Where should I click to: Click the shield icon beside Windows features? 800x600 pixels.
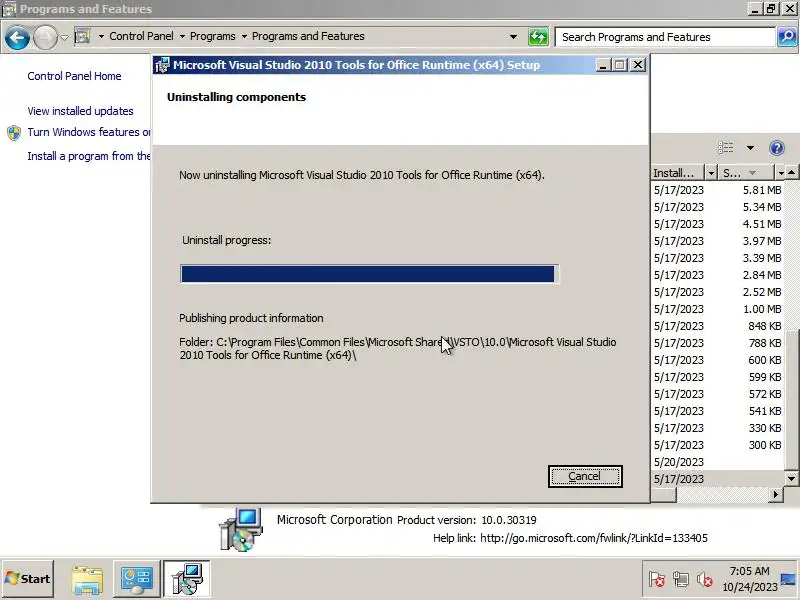(x=14, y=133)
